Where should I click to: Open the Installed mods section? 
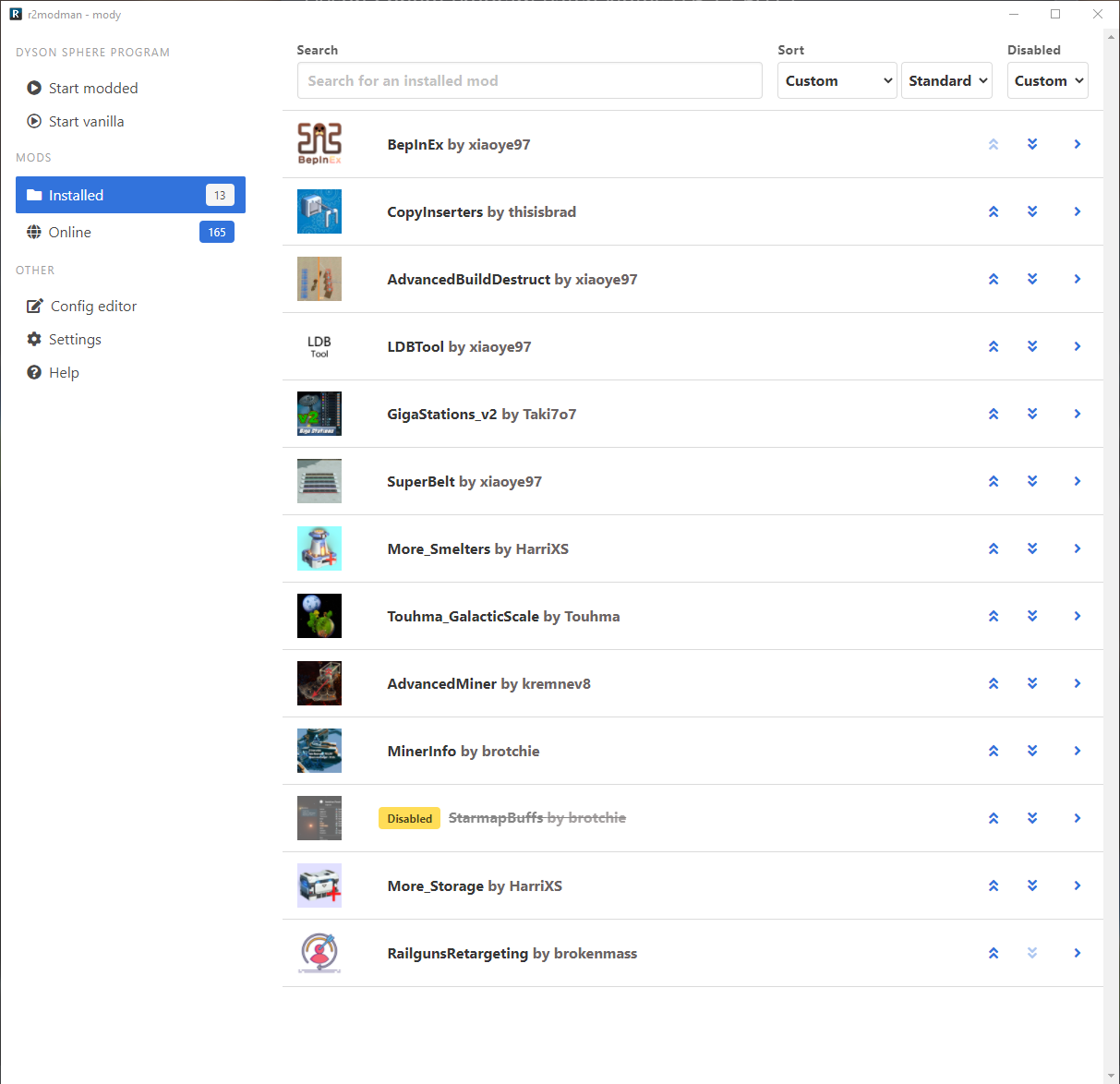[130, 195]
